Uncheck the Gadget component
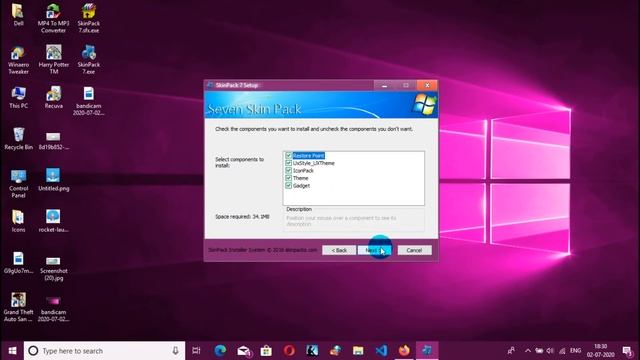The image size is (640, 360). (288, 185)
